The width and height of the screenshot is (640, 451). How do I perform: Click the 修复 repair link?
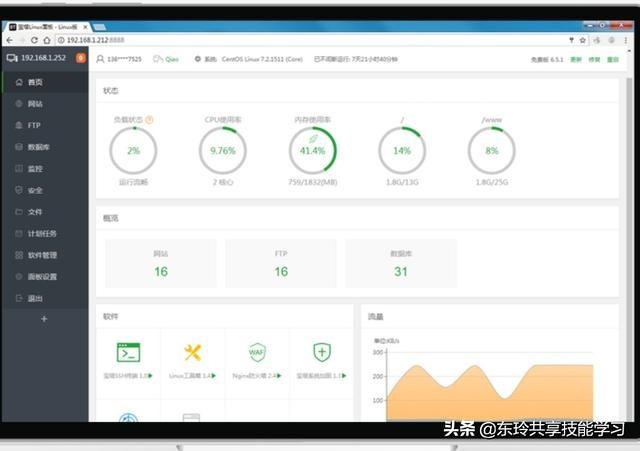[x=594, y=60]
